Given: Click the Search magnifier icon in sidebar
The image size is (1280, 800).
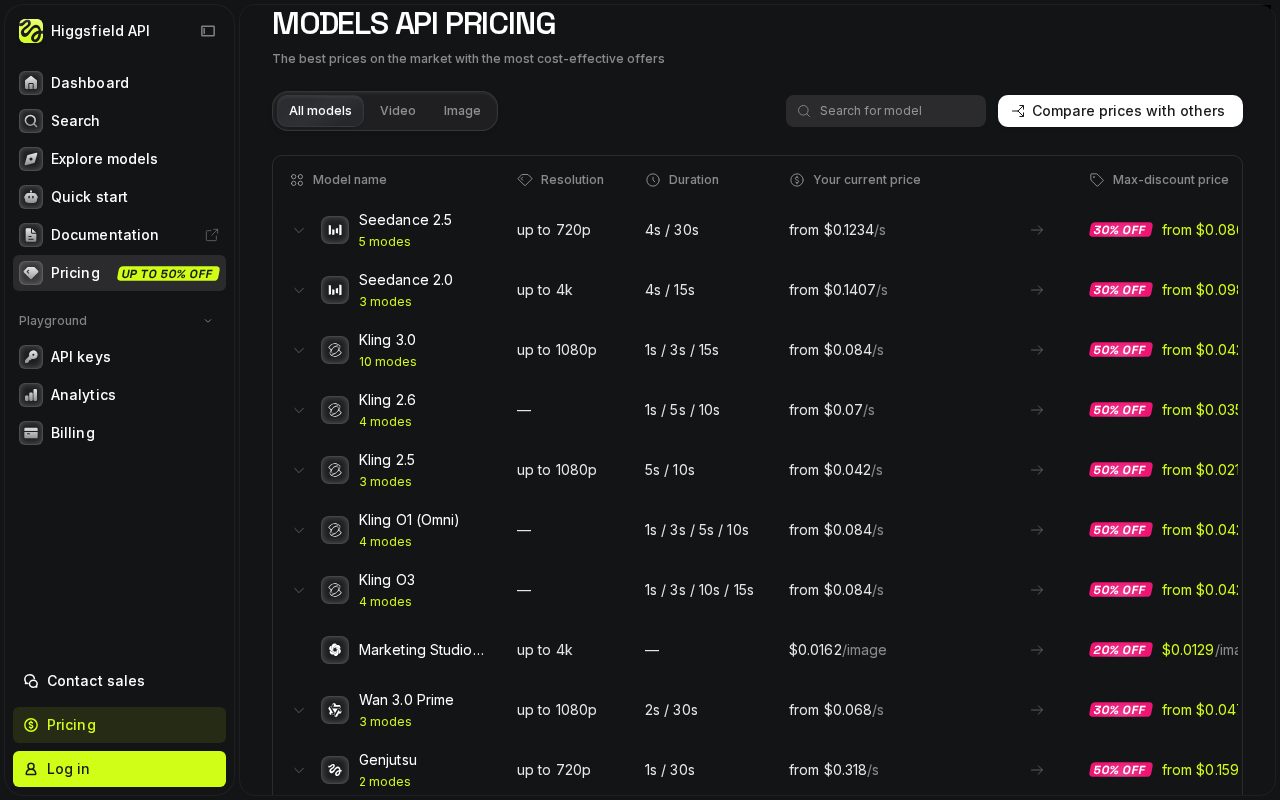Looking at the screenshot, I should [x=31, y=121].
